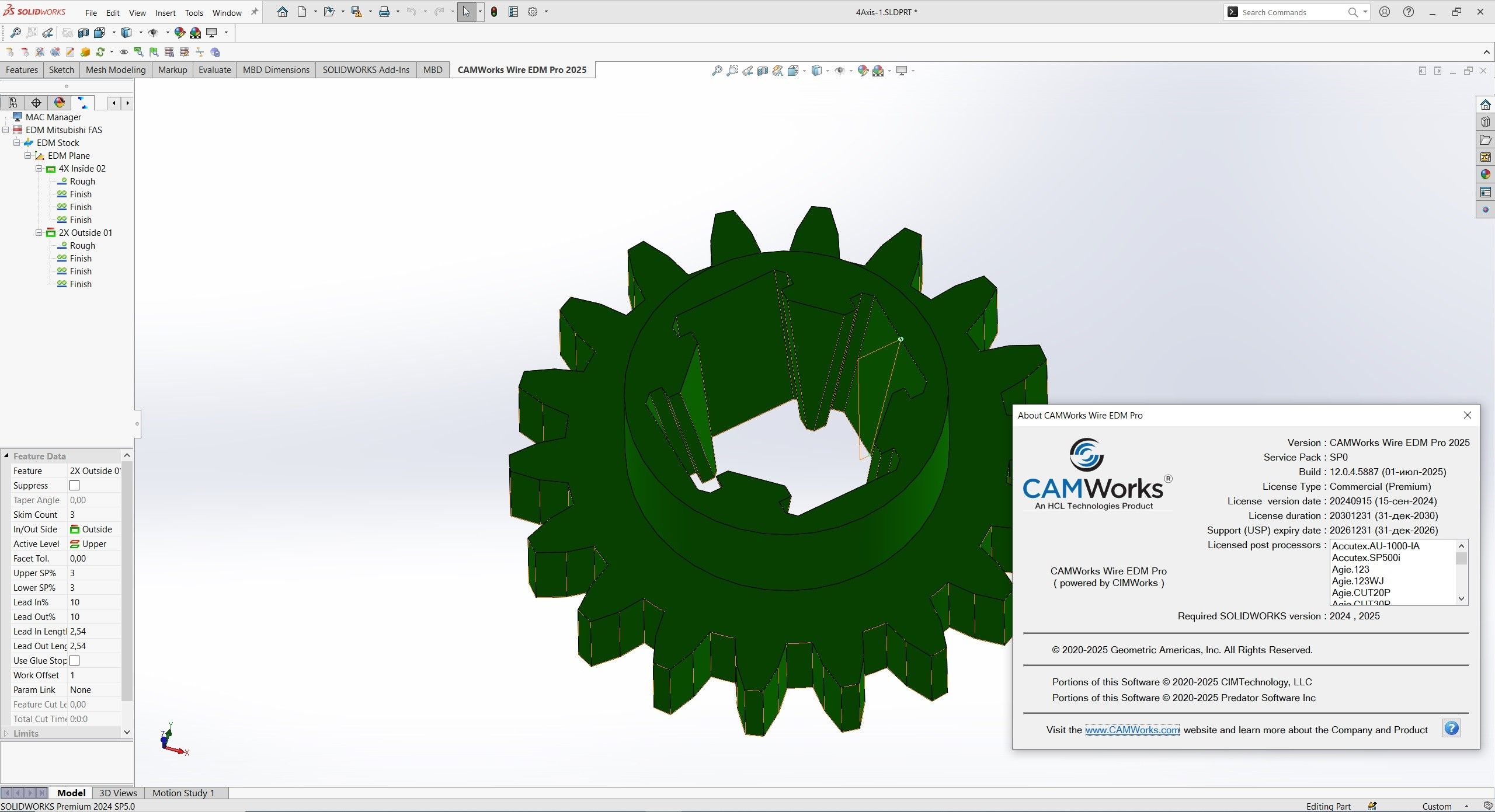Click the Help button in the About dialog

tap(1452, 728)
